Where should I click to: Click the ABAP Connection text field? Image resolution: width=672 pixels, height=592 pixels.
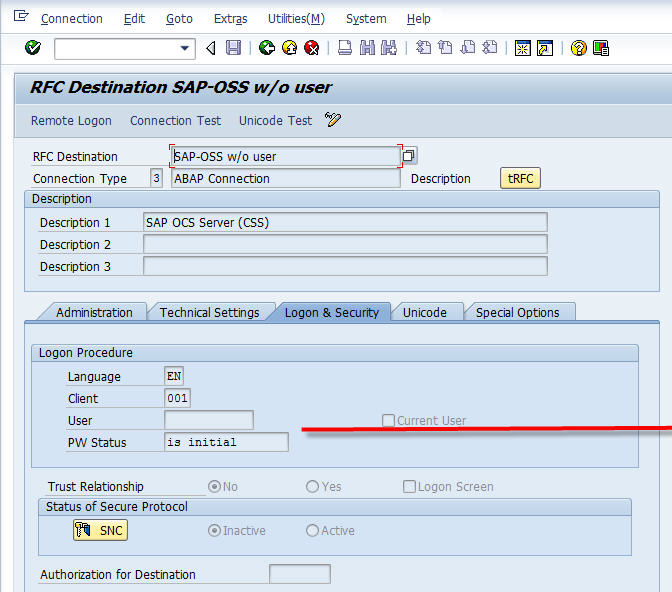[285, 178]
